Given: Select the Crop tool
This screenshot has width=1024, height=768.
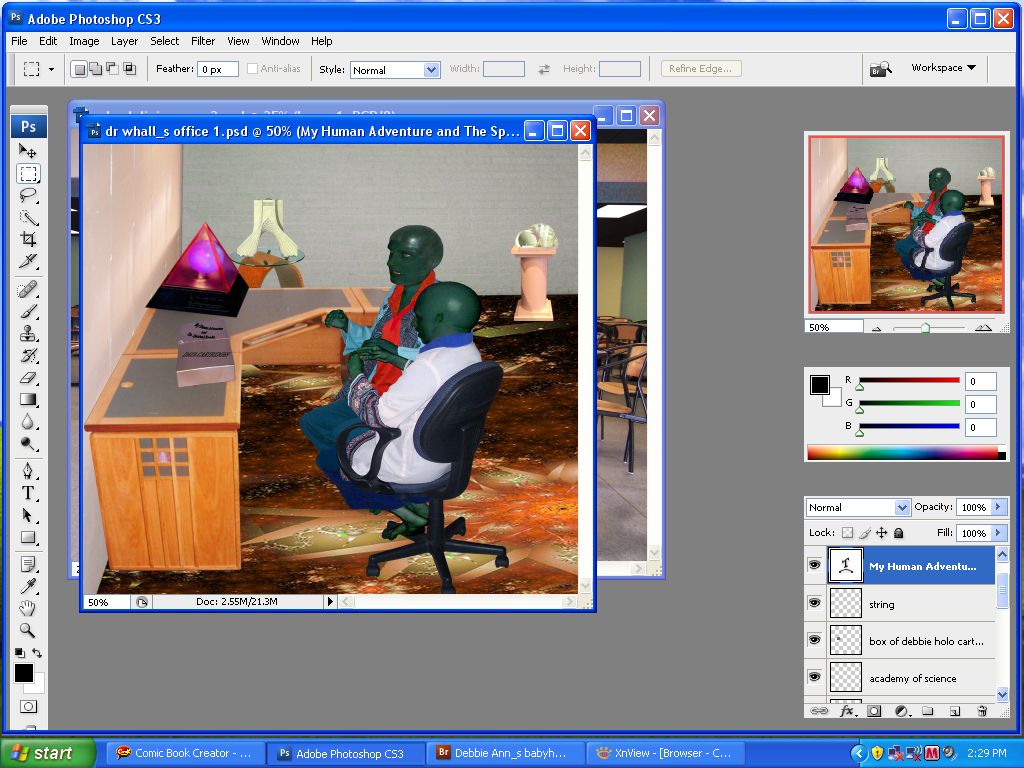Looking at the screenshot, I should tap(28, 240).
